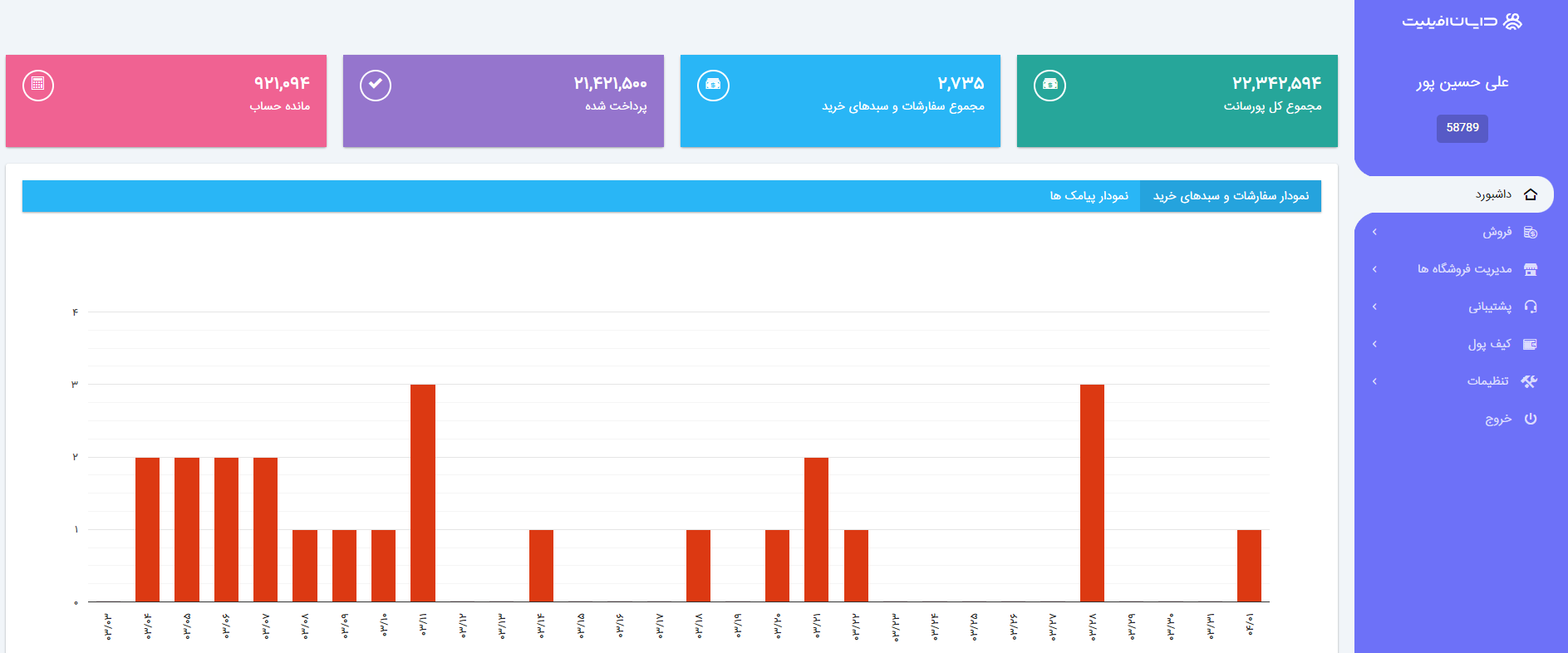Click the user ID badge 58789
1568x653 pixels.
(x=1462, y=128)
